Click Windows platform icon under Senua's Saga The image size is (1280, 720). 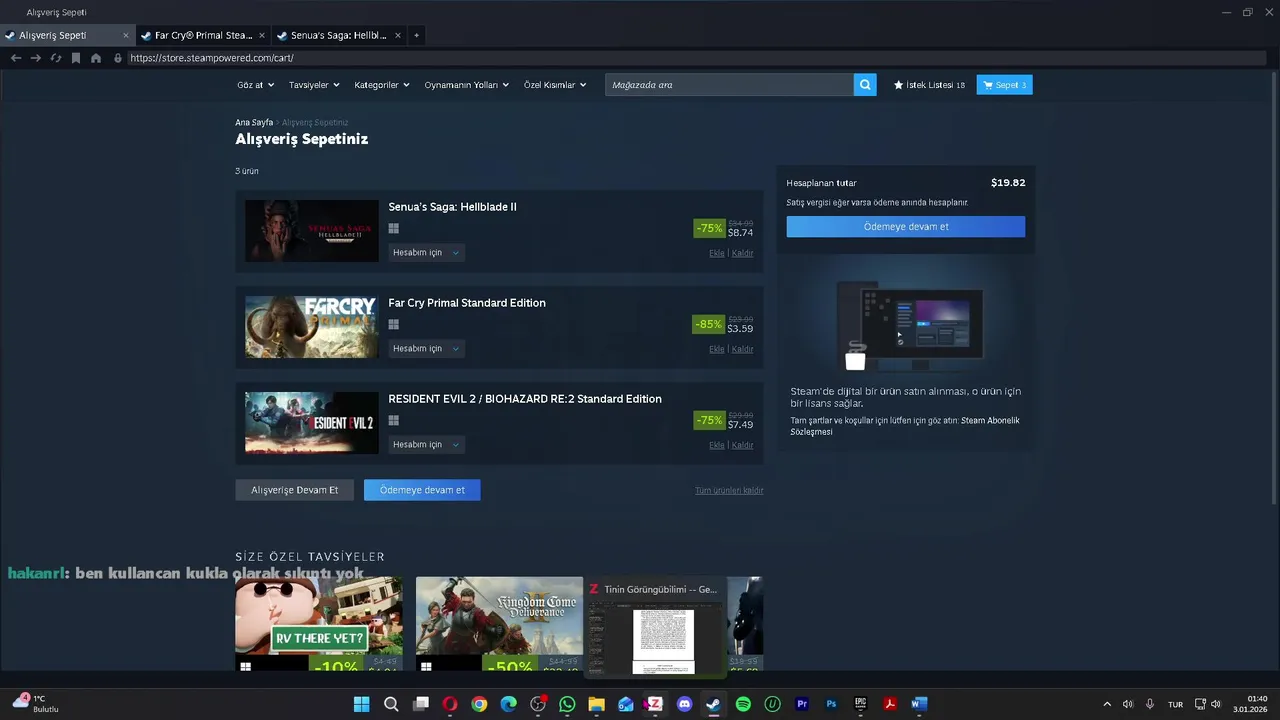pyautogui.click(x=394, y=229)
